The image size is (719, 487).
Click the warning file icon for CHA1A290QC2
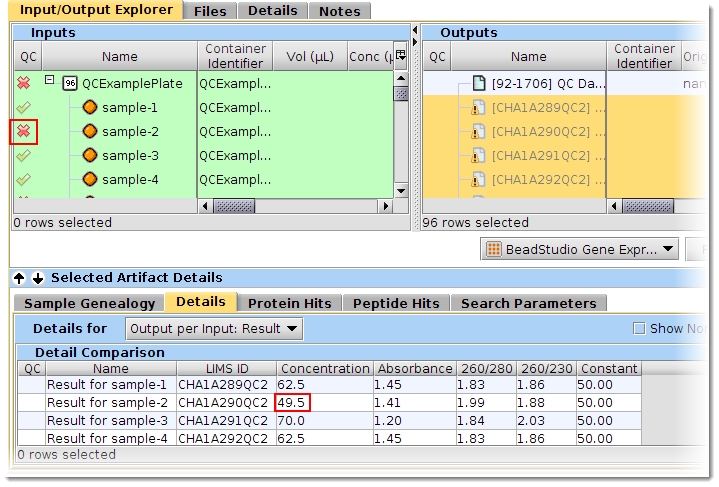tap(478, 132)
